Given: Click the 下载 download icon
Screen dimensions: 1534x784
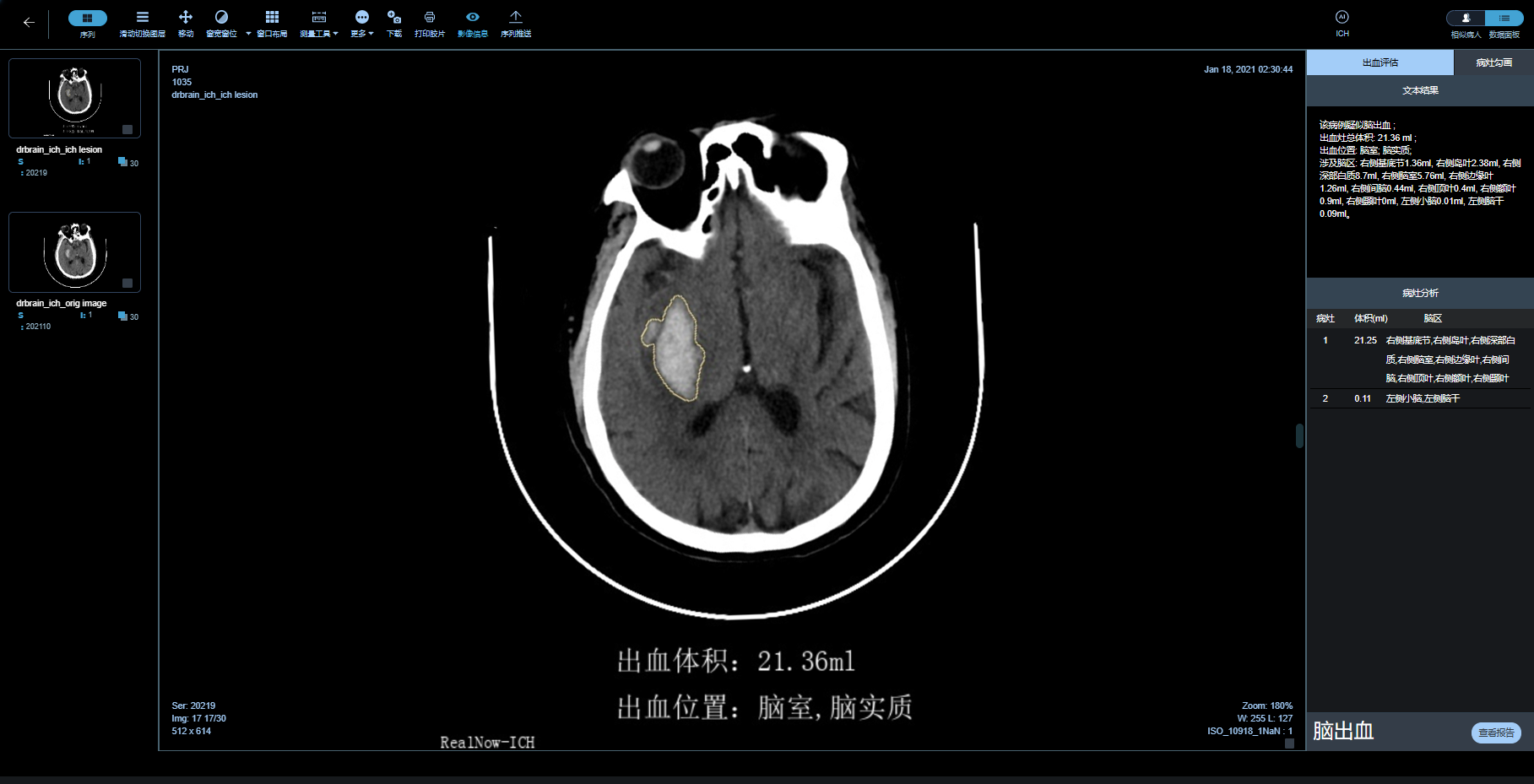Looking at the screenshot, I should click(393, 18).
